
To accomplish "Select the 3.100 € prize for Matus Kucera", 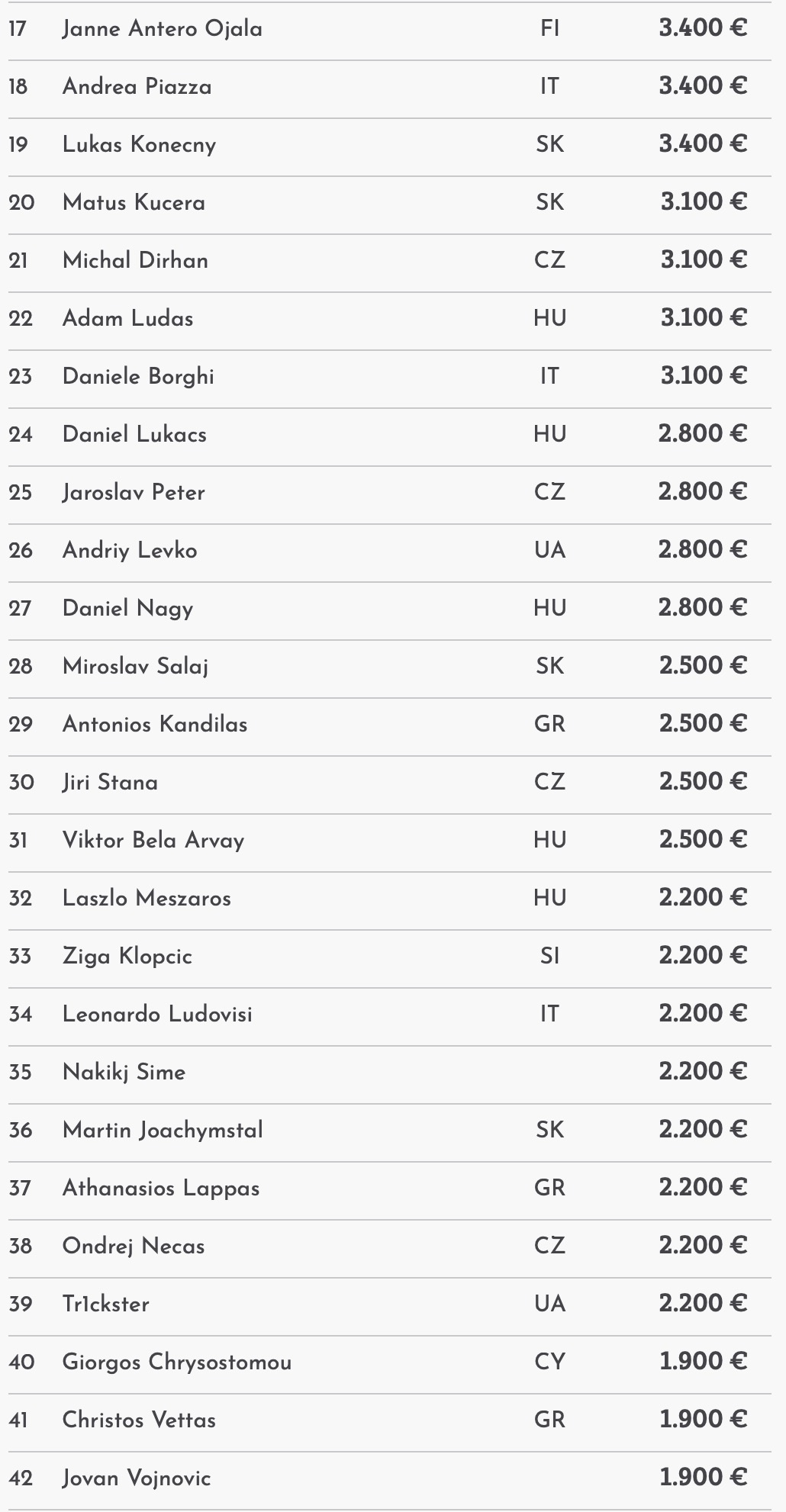I will pos(703,202).
